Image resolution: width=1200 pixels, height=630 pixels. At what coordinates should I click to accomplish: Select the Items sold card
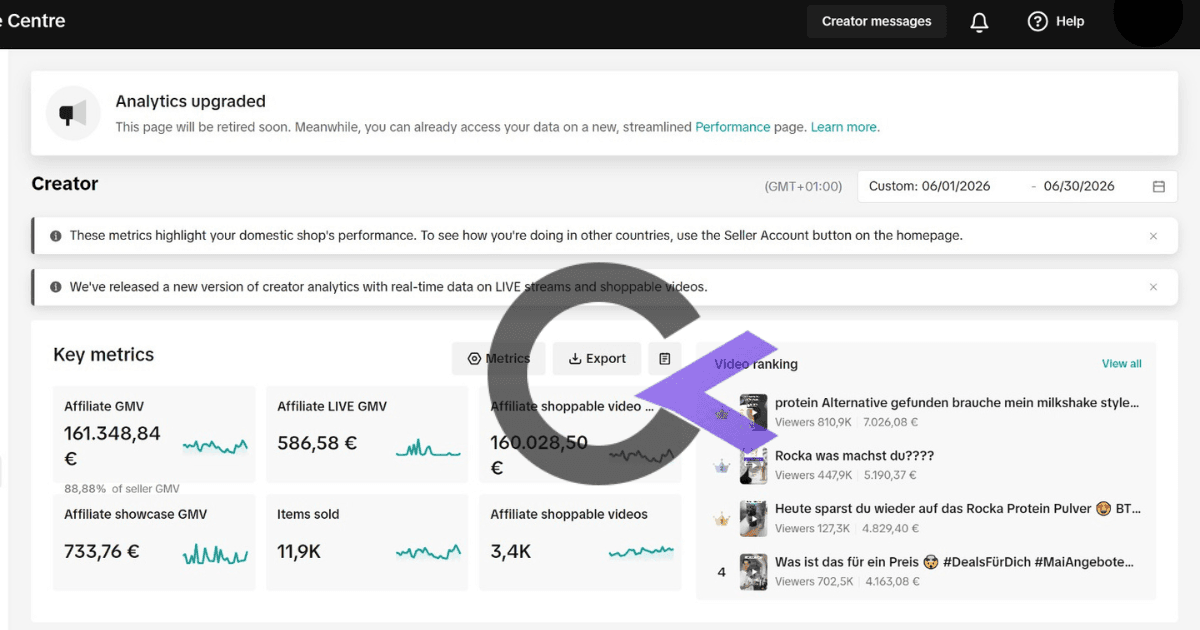pos(367,542)
